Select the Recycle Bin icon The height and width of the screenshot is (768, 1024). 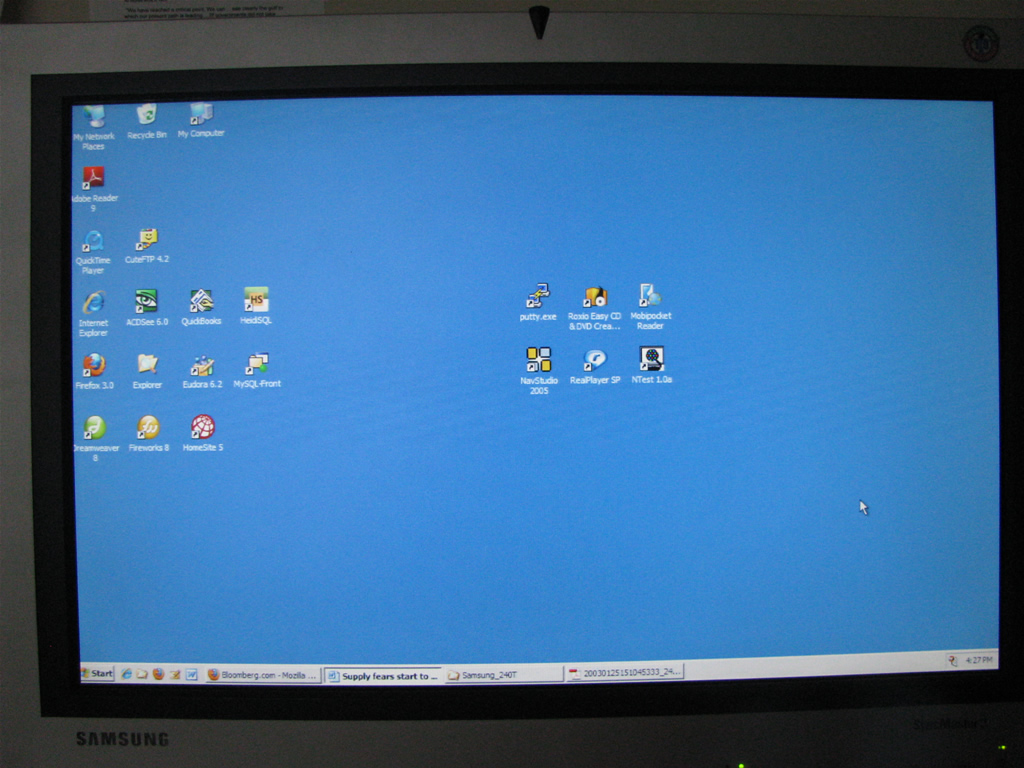coord(146,121)
